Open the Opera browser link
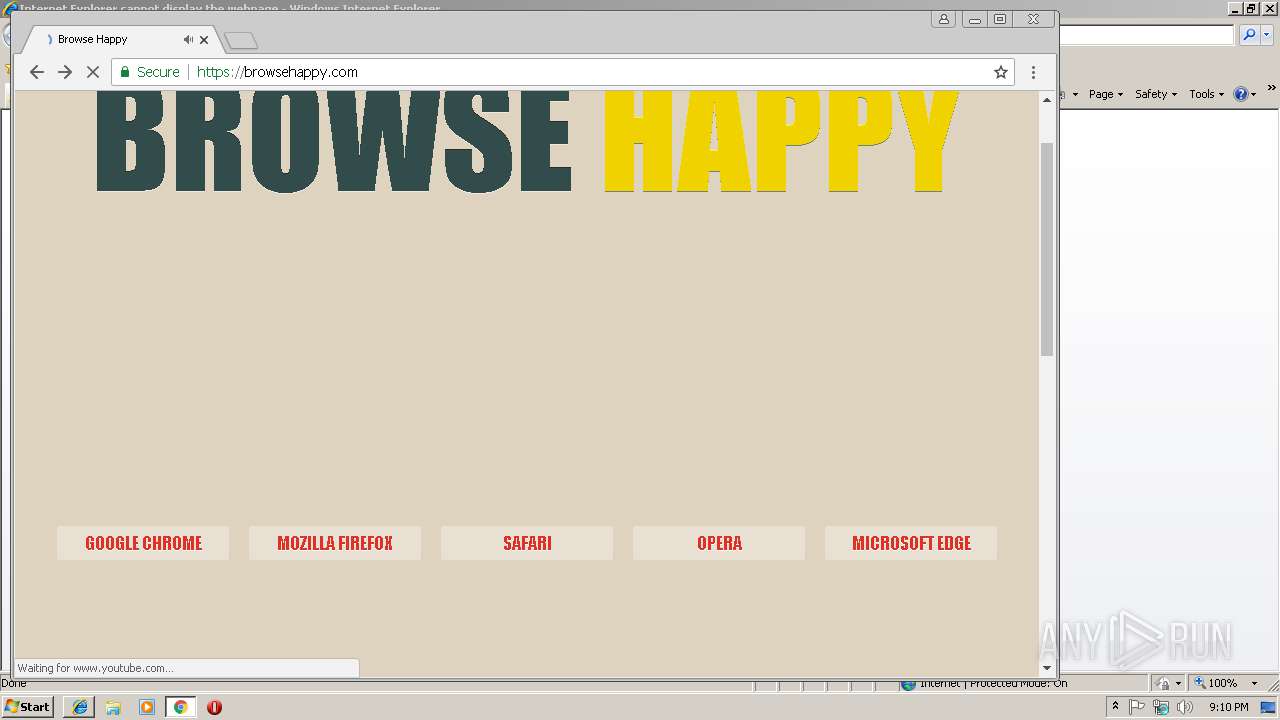 [719, 543]
